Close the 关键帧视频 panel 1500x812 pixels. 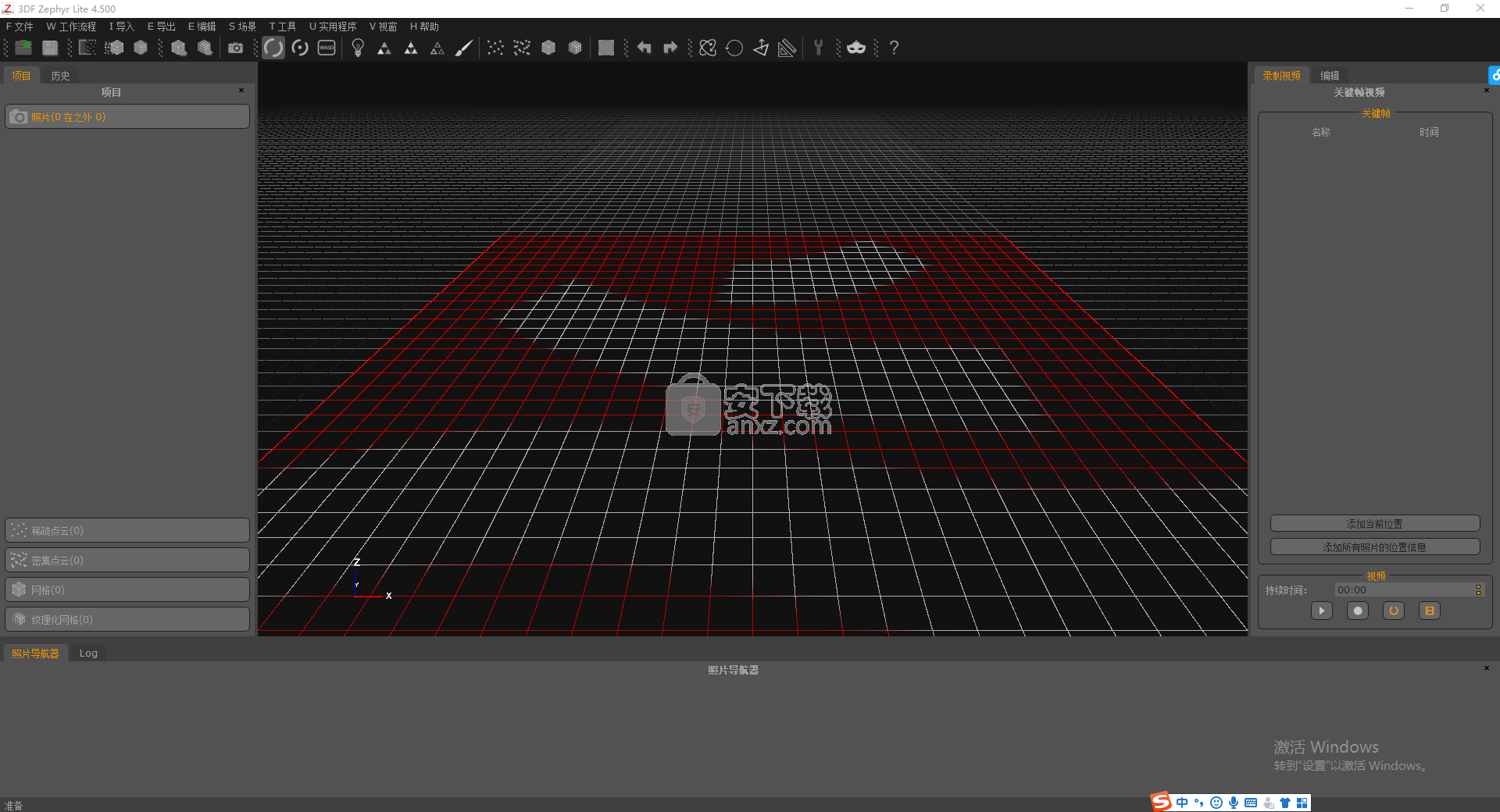[x=1487, y=91]
